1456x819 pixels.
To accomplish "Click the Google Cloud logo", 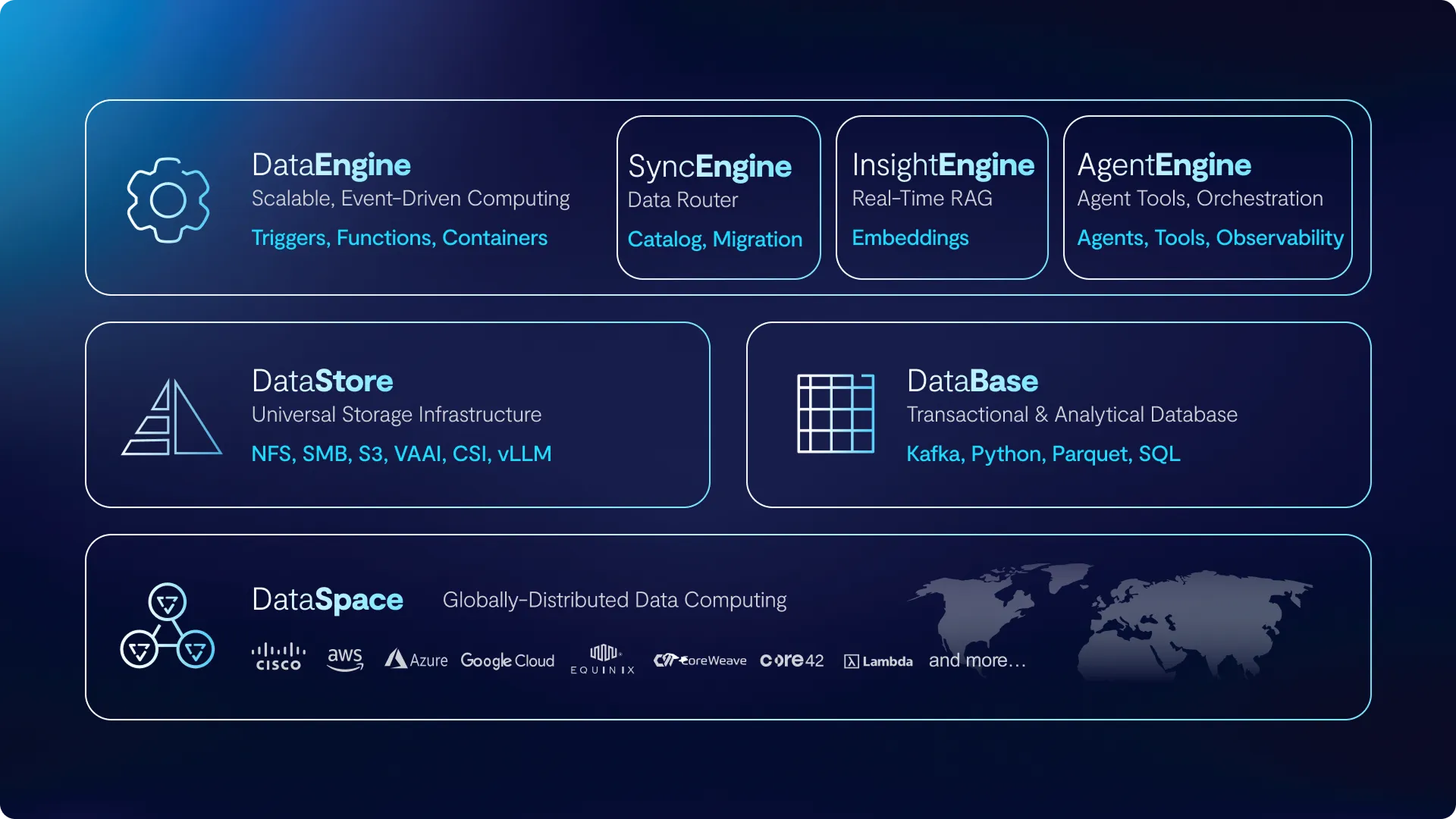I will [x=507, y=660].
